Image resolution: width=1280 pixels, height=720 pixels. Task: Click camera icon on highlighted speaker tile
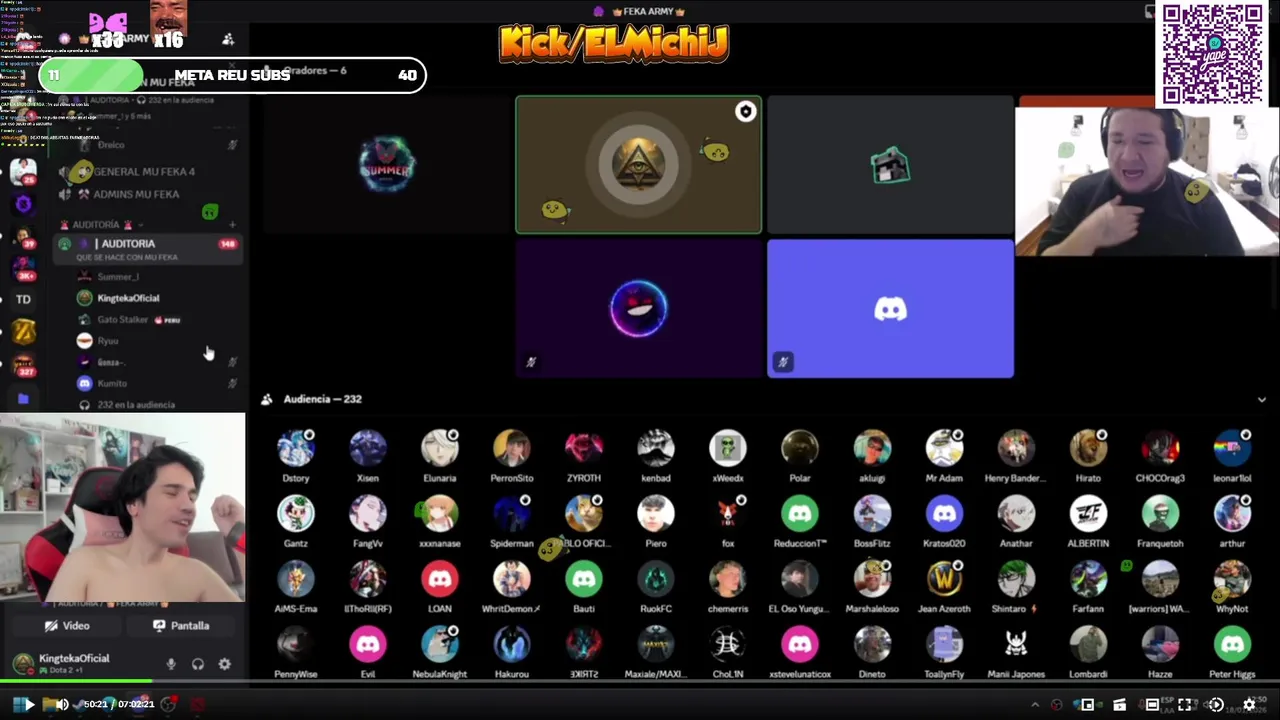[x=745, y=112]
